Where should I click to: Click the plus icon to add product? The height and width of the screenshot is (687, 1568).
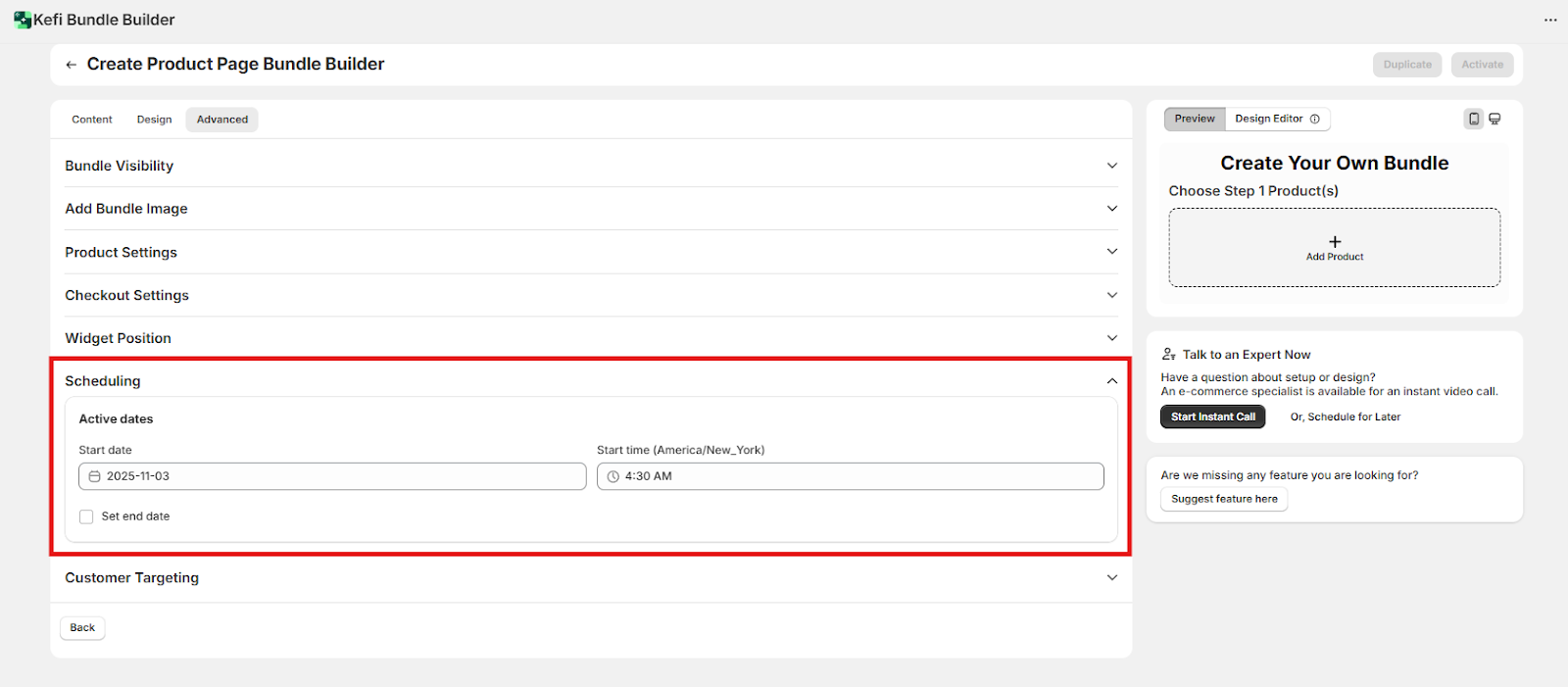1334,241
